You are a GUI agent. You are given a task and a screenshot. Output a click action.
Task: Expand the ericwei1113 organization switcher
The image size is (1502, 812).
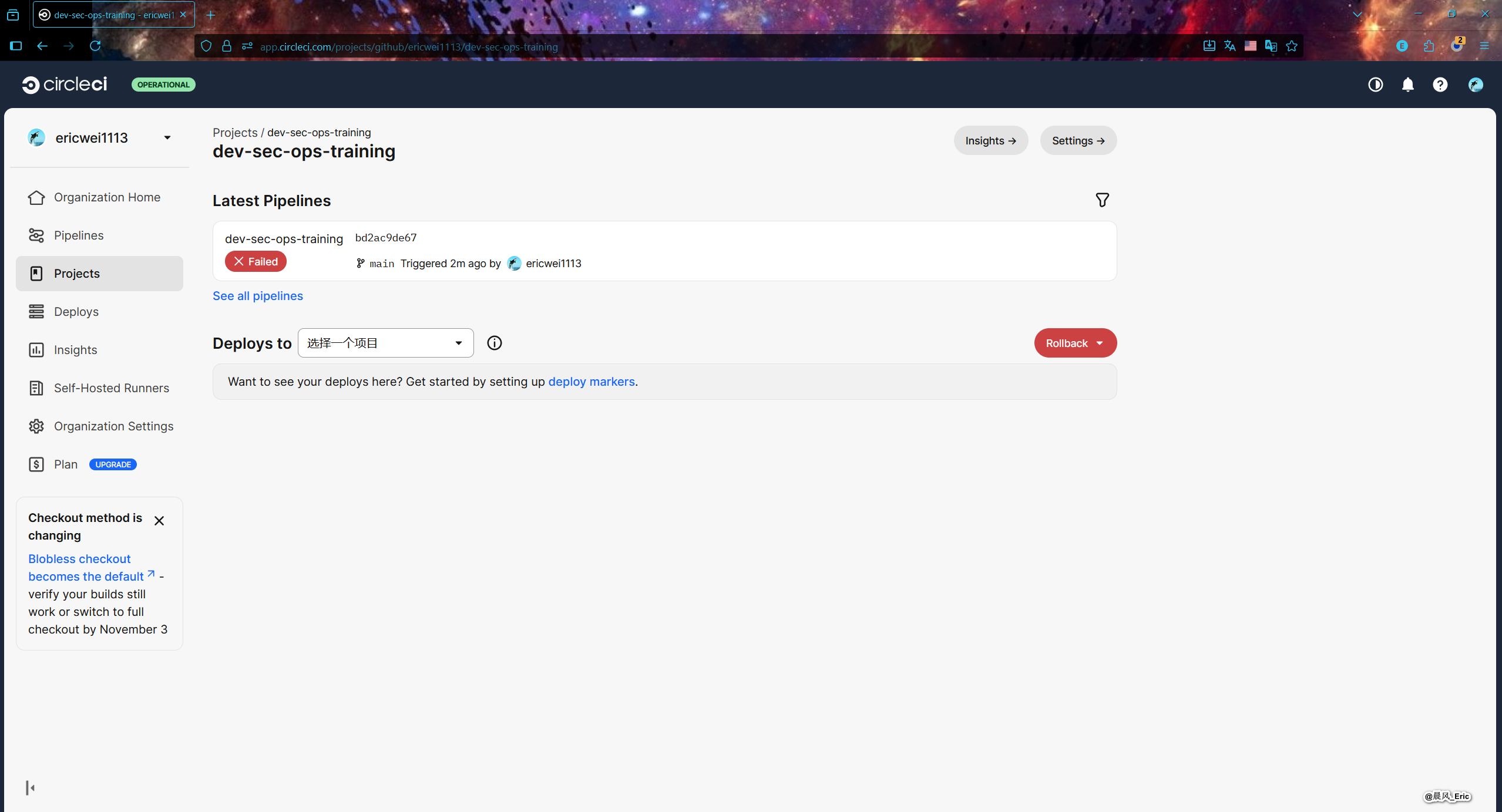click(167, 138)
